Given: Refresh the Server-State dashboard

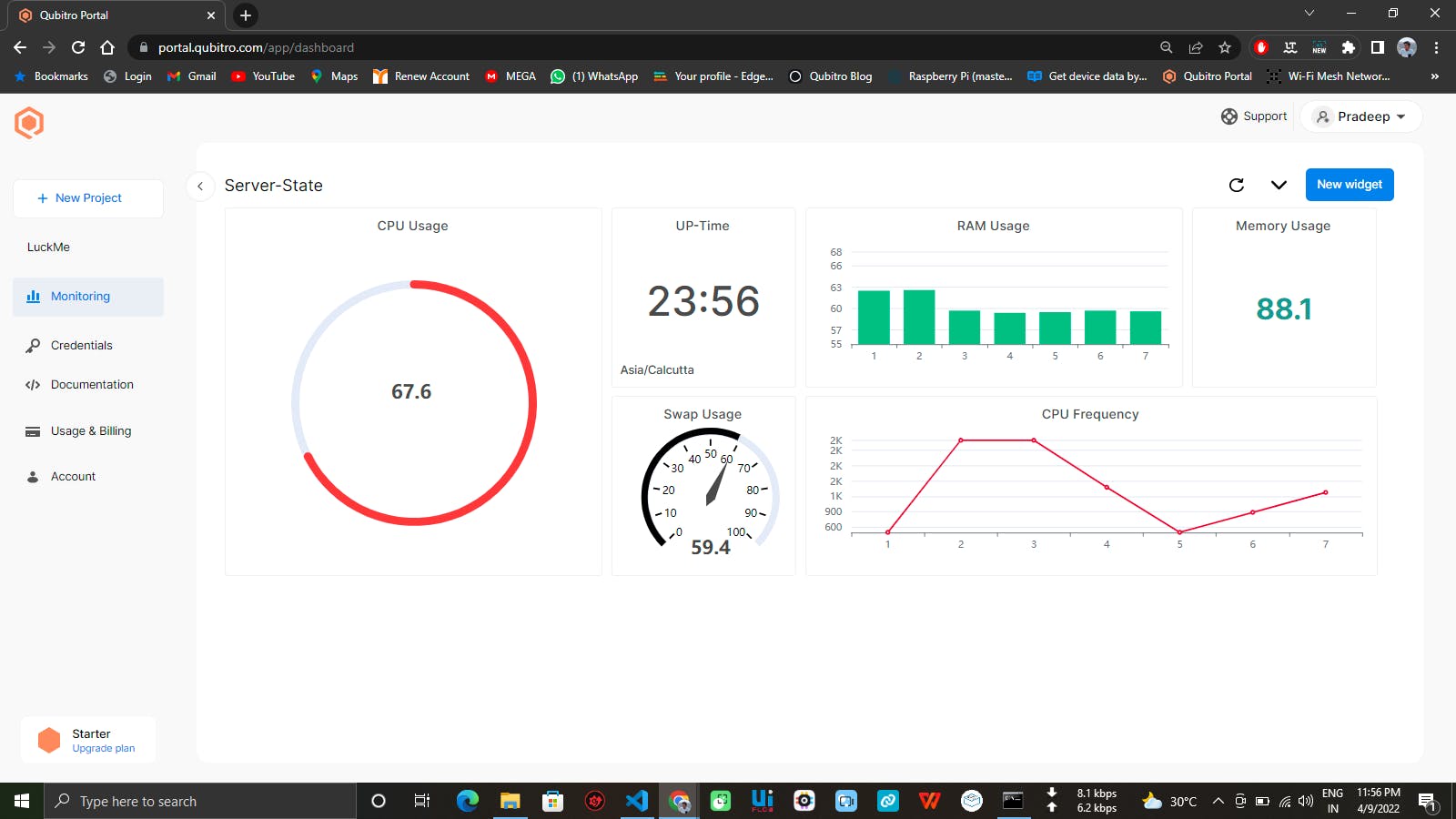Looking at the screenshot, I should (x=1236, y=185).
